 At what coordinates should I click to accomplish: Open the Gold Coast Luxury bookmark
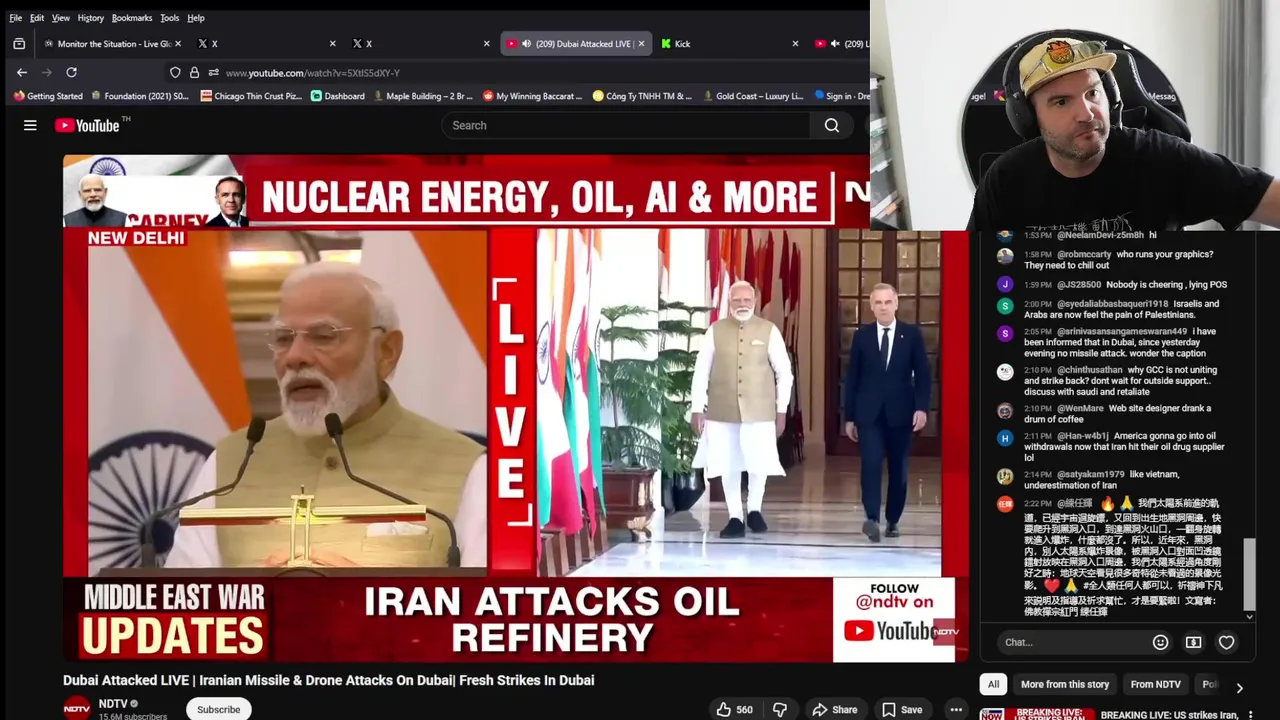tap(753, 96)
